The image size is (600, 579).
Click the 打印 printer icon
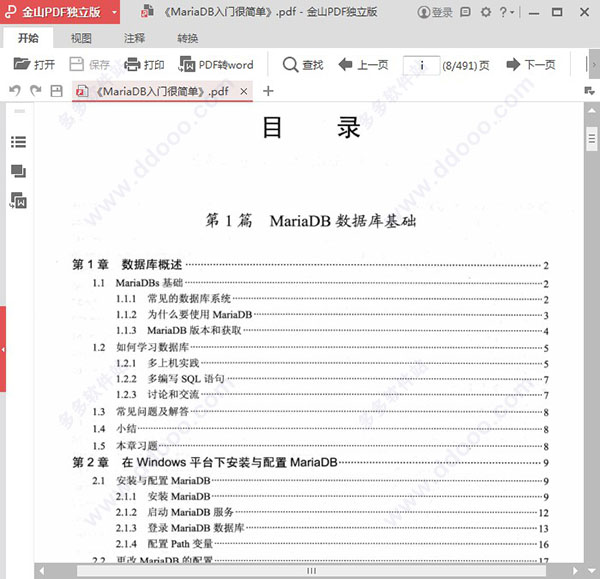pos(132,64)
